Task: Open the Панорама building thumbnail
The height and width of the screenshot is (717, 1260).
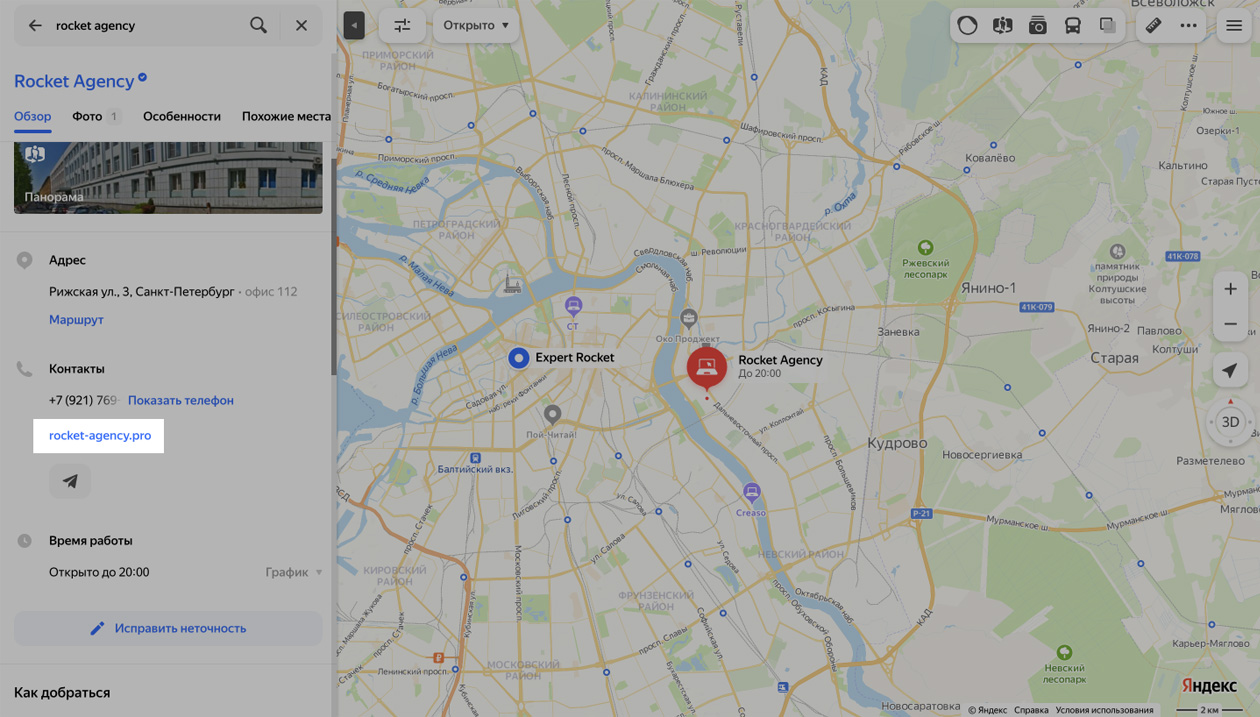Action: coord(168,178)
